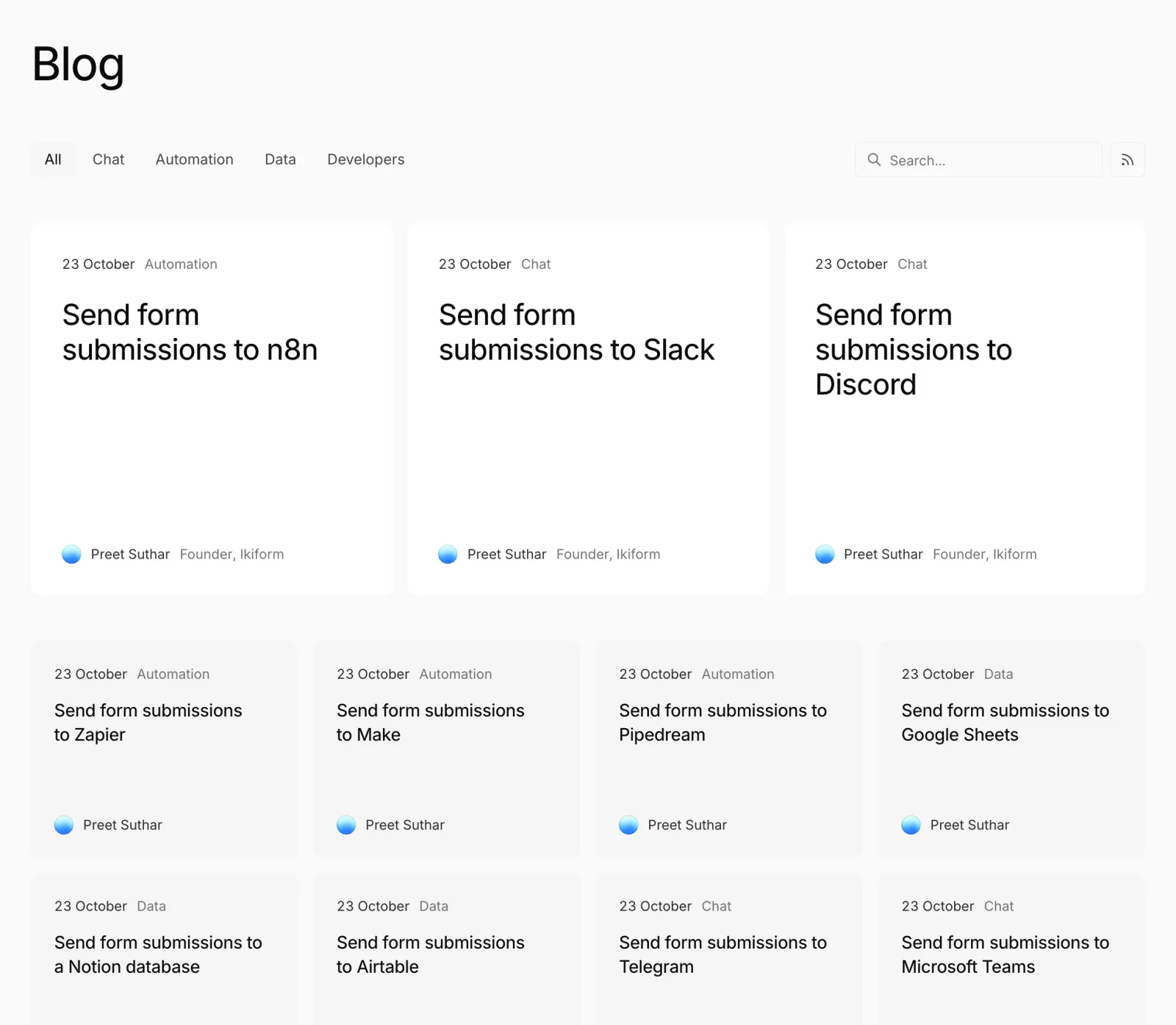
Task: Click Data category on Notion database card
Action: click(151, 906)
